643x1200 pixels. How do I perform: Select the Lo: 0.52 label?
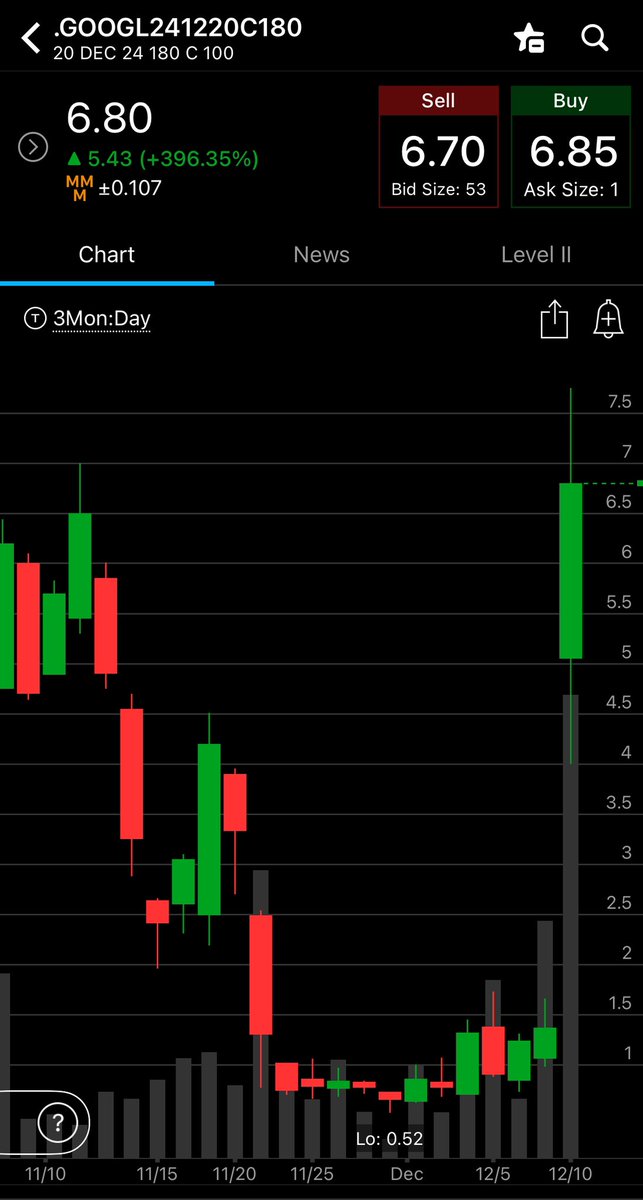point(390,1138)
